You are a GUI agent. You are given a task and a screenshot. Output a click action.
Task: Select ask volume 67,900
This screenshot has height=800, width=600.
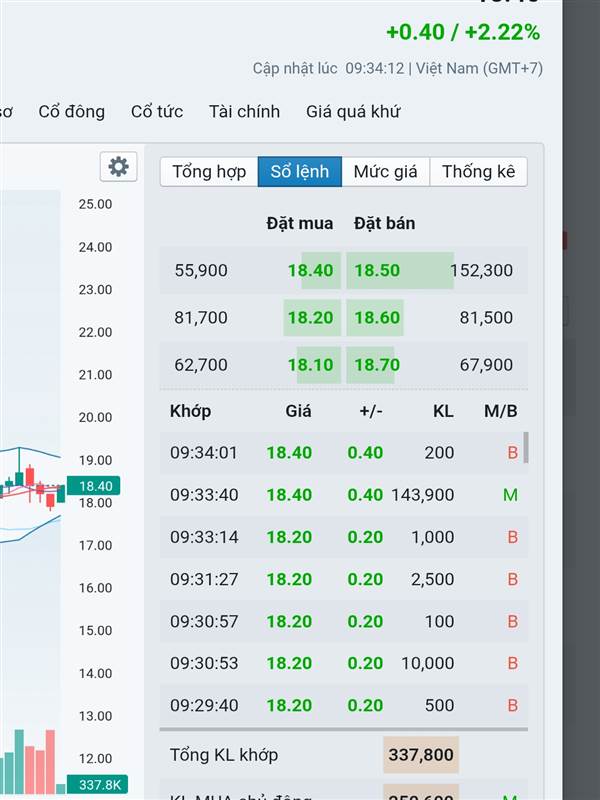[x=486, y=365]
